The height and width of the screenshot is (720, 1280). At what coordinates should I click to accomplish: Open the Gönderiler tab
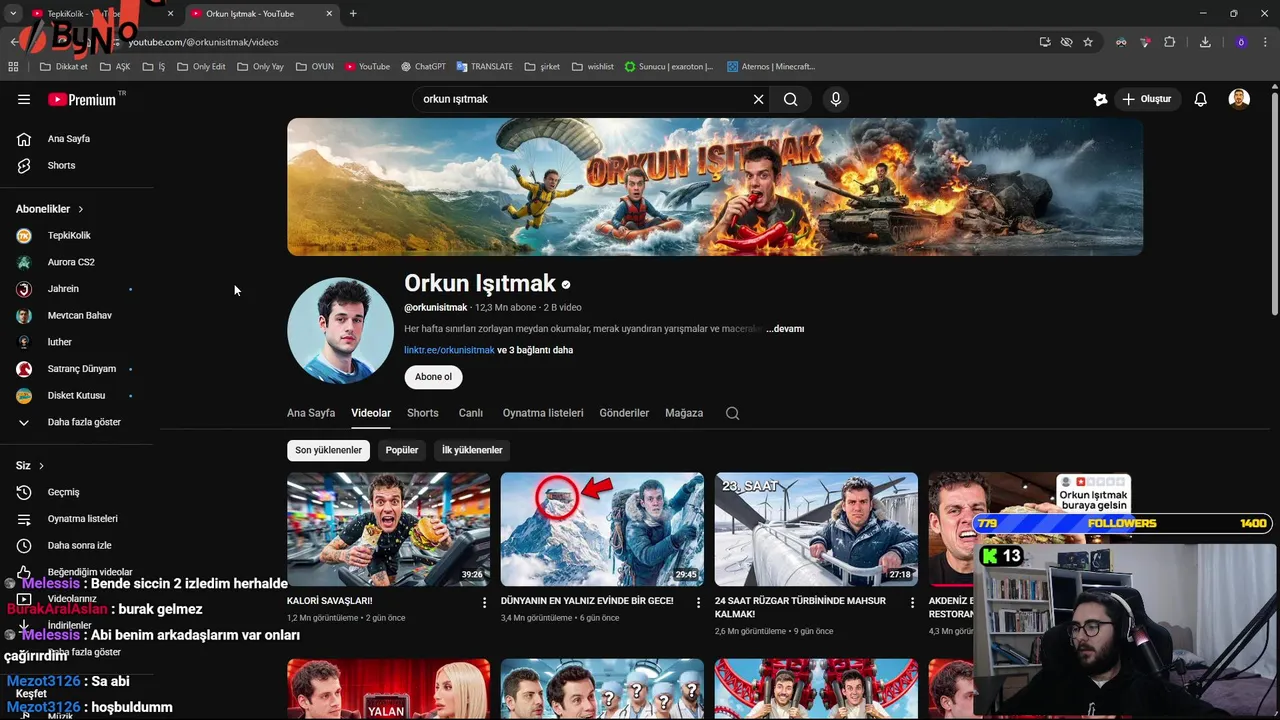click(x=624, y=413)
